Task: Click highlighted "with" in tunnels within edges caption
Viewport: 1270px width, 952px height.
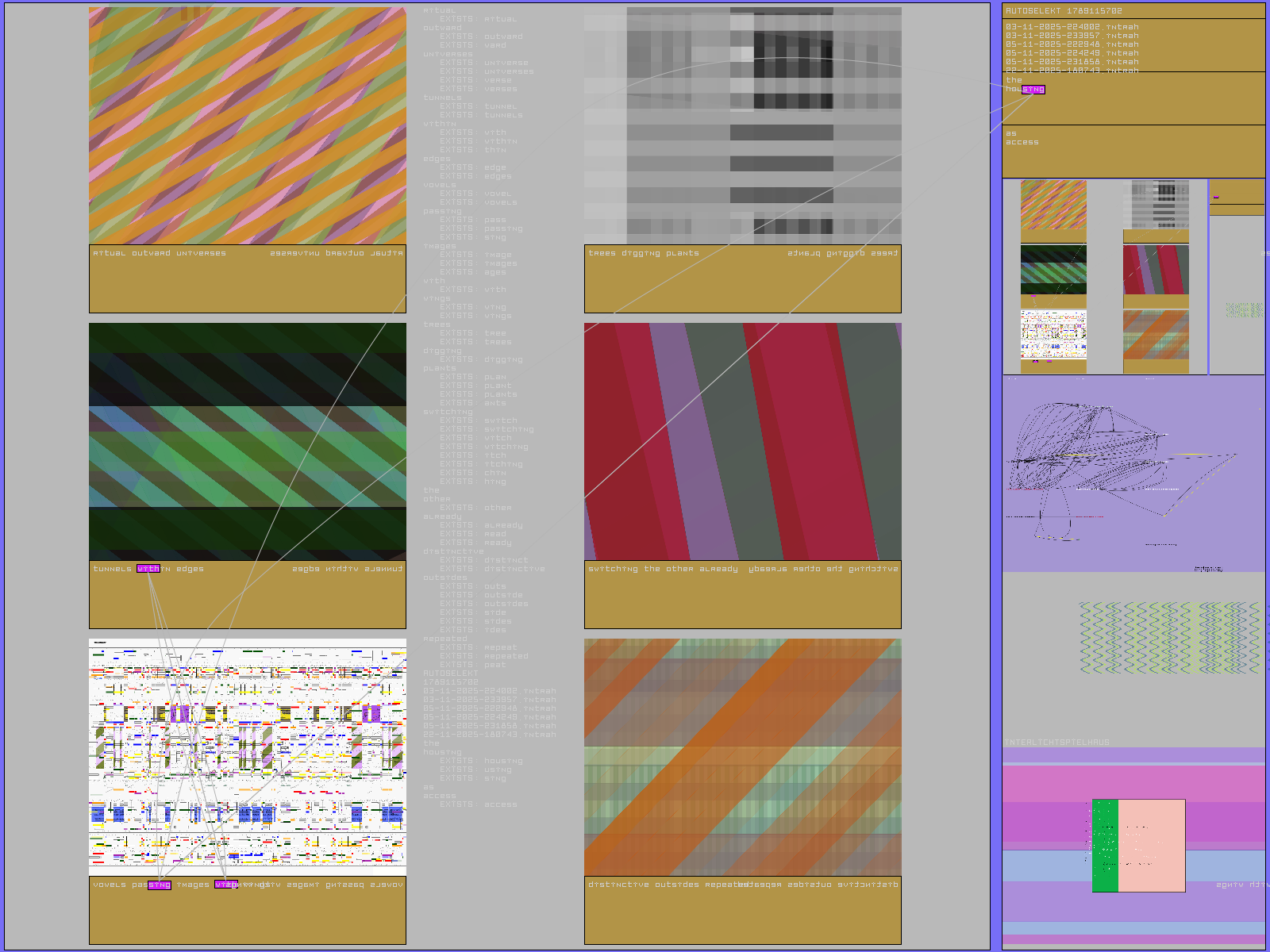Action: pos(148,569)
